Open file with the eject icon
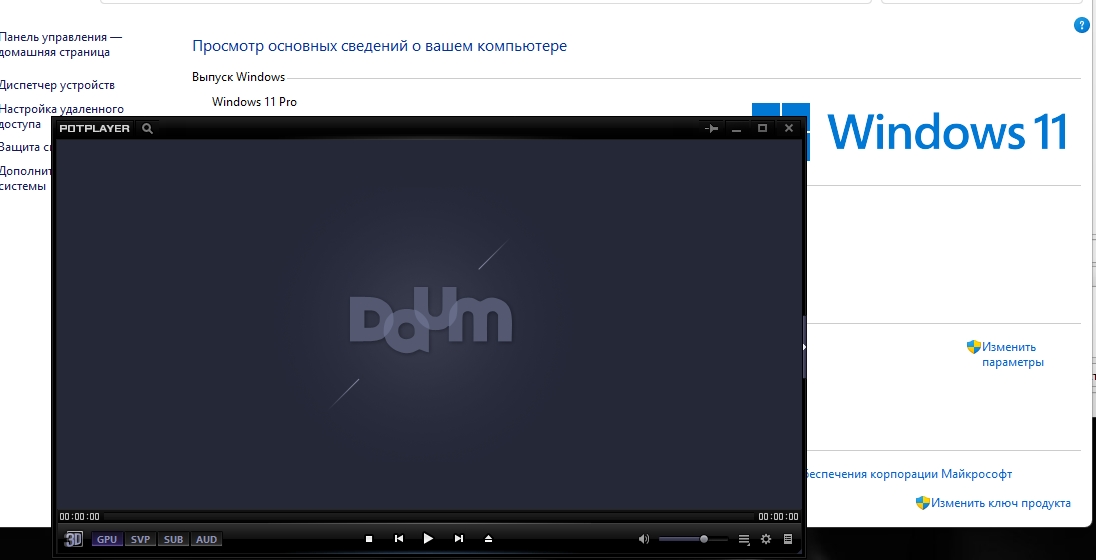1096x560 pixels. pos(489,539)
